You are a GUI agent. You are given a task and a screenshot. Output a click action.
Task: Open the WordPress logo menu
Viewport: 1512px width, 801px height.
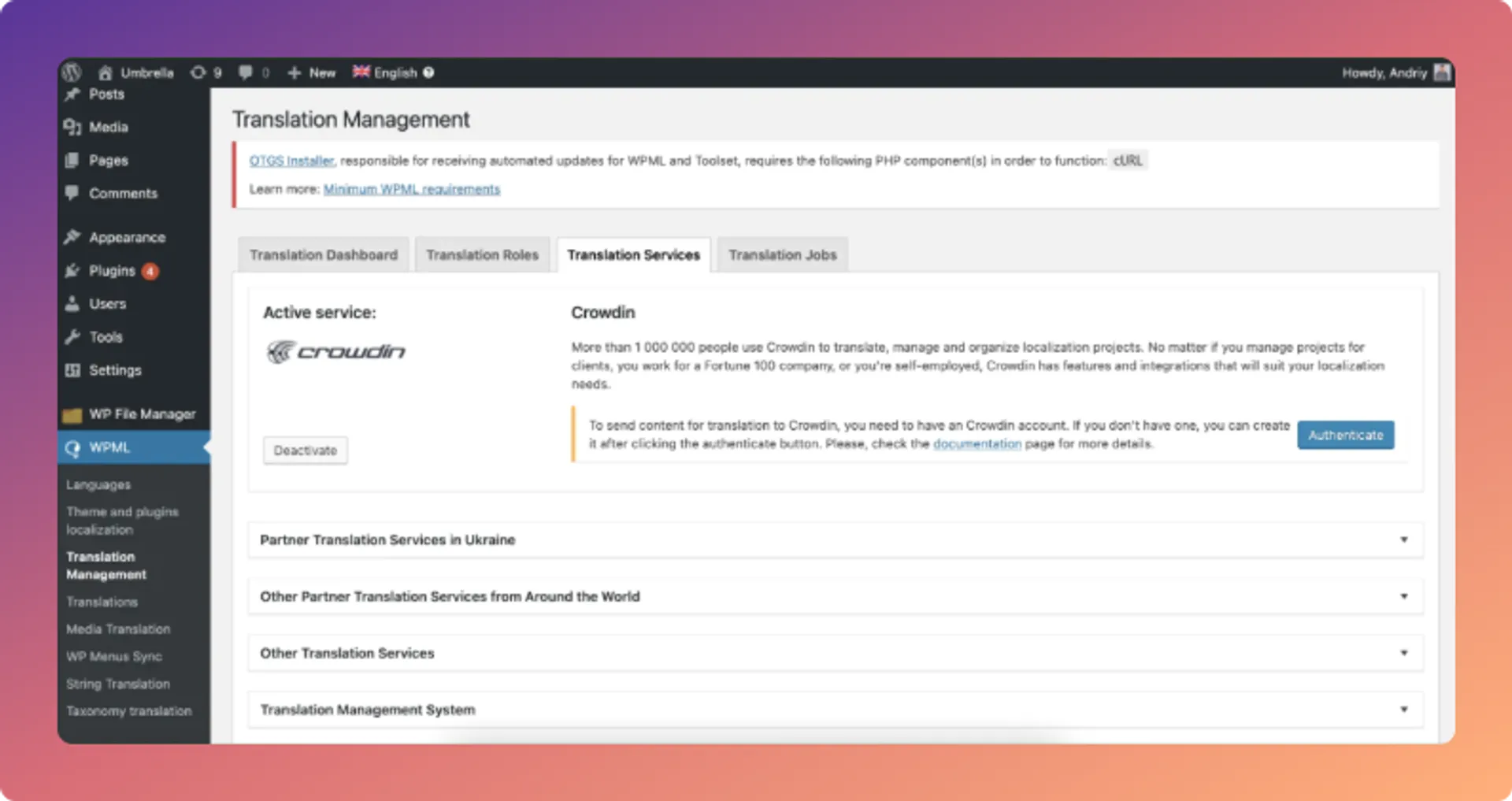[x=72, y=72]
